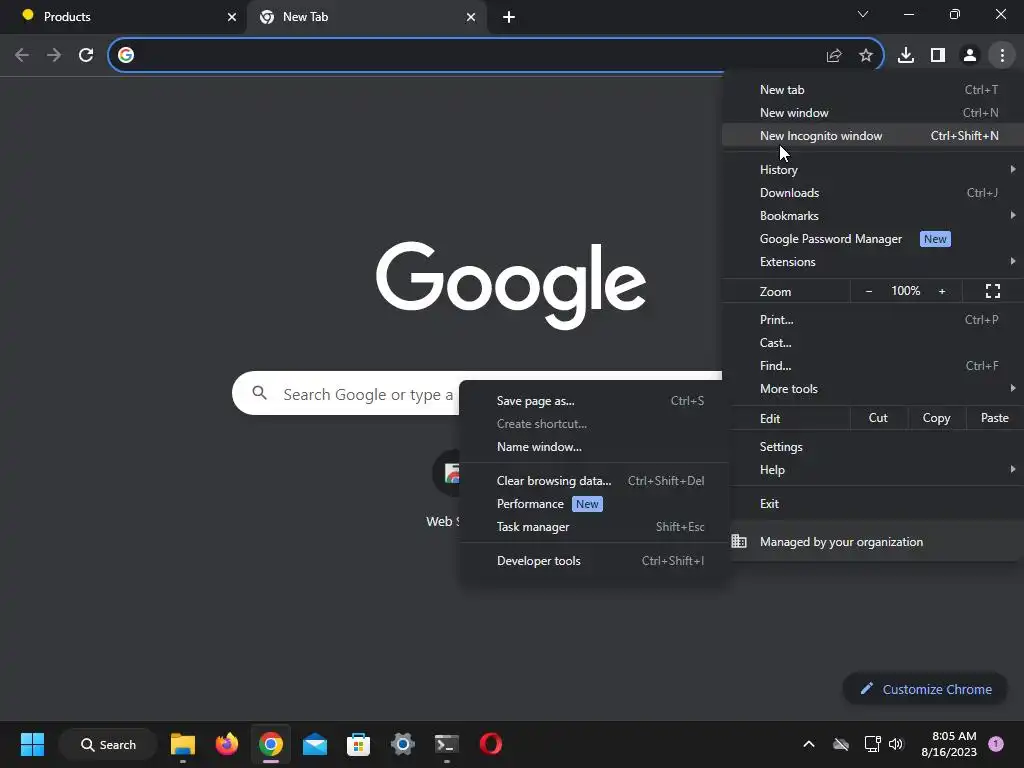
Task: Click the browser back arrow
Action: pyautogui.click(x=22, y=55)
